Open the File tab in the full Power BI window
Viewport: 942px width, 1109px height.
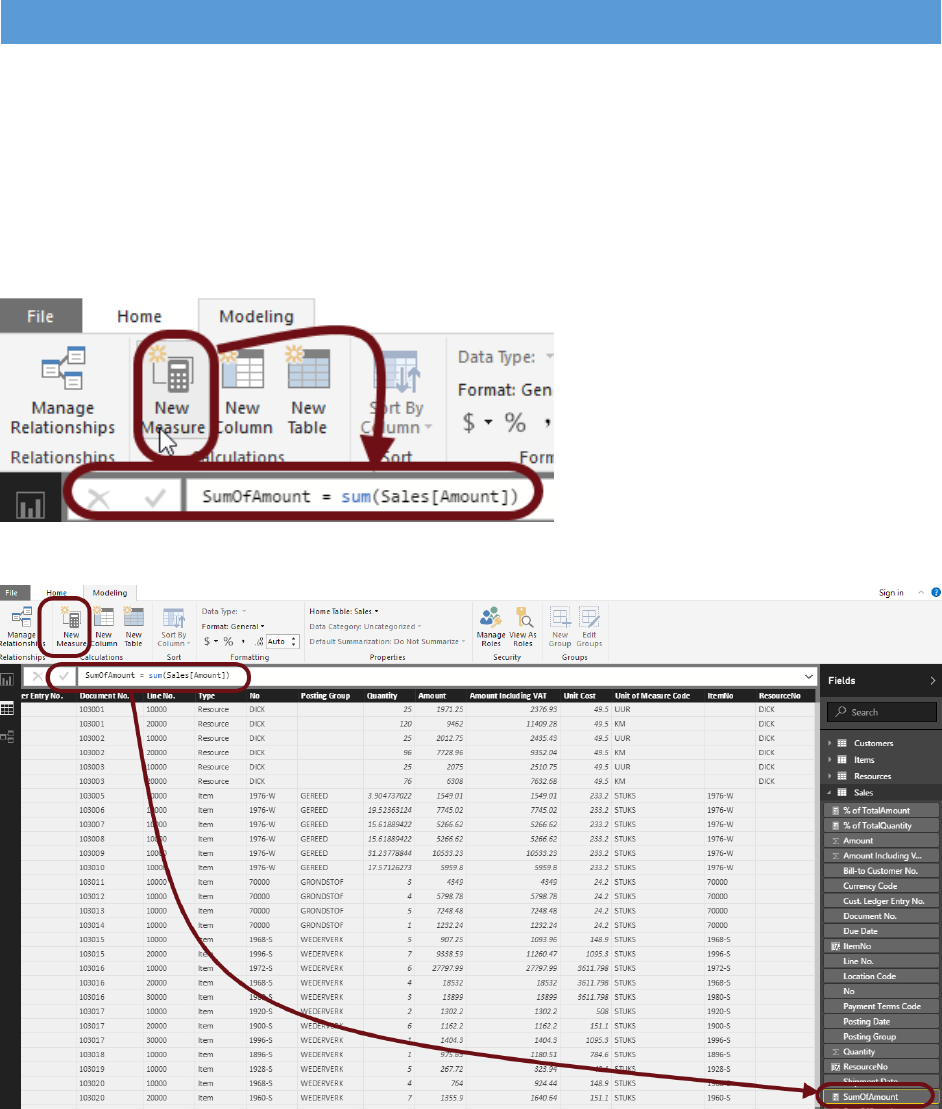(11, 593)
